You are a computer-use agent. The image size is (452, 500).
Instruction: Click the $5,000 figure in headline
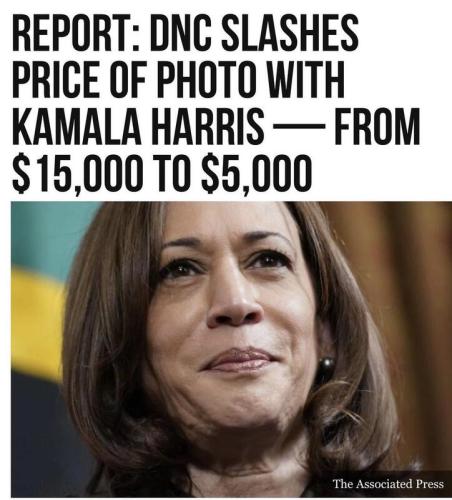tap(256, 174)
